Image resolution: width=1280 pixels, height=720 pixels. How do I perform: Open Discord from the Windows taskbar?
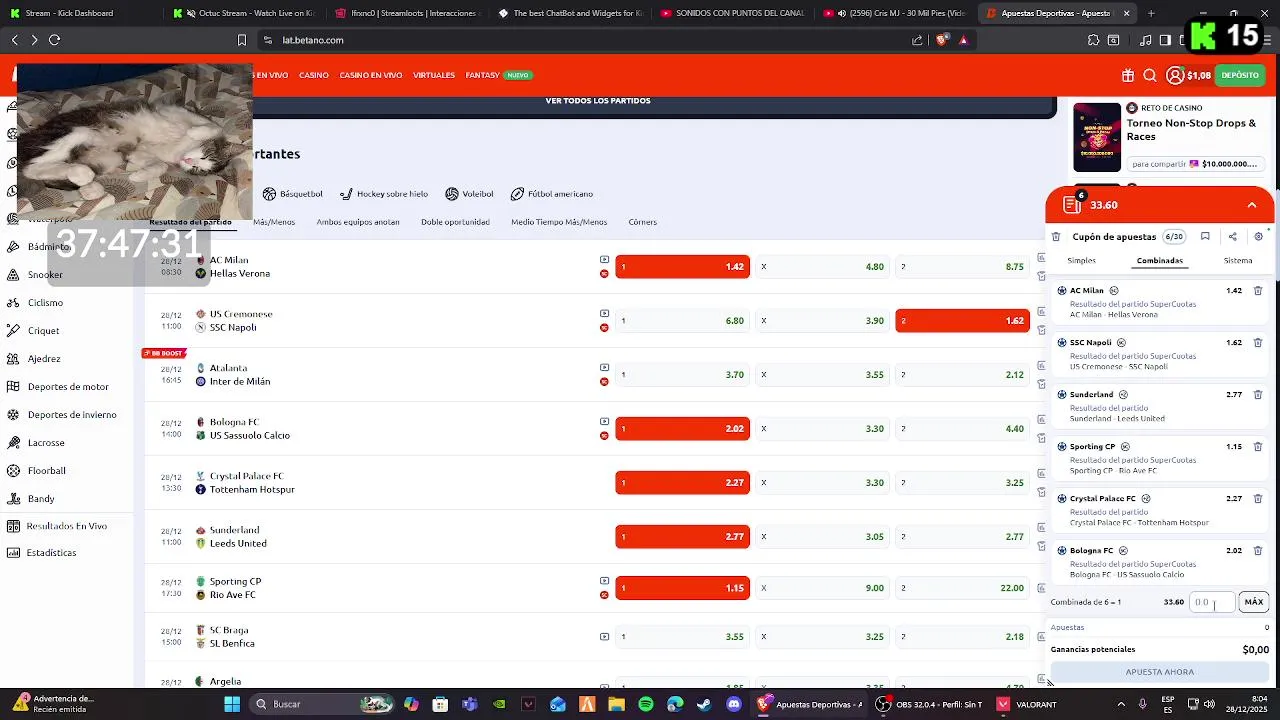pyautogui.click(x=734, y=704)
